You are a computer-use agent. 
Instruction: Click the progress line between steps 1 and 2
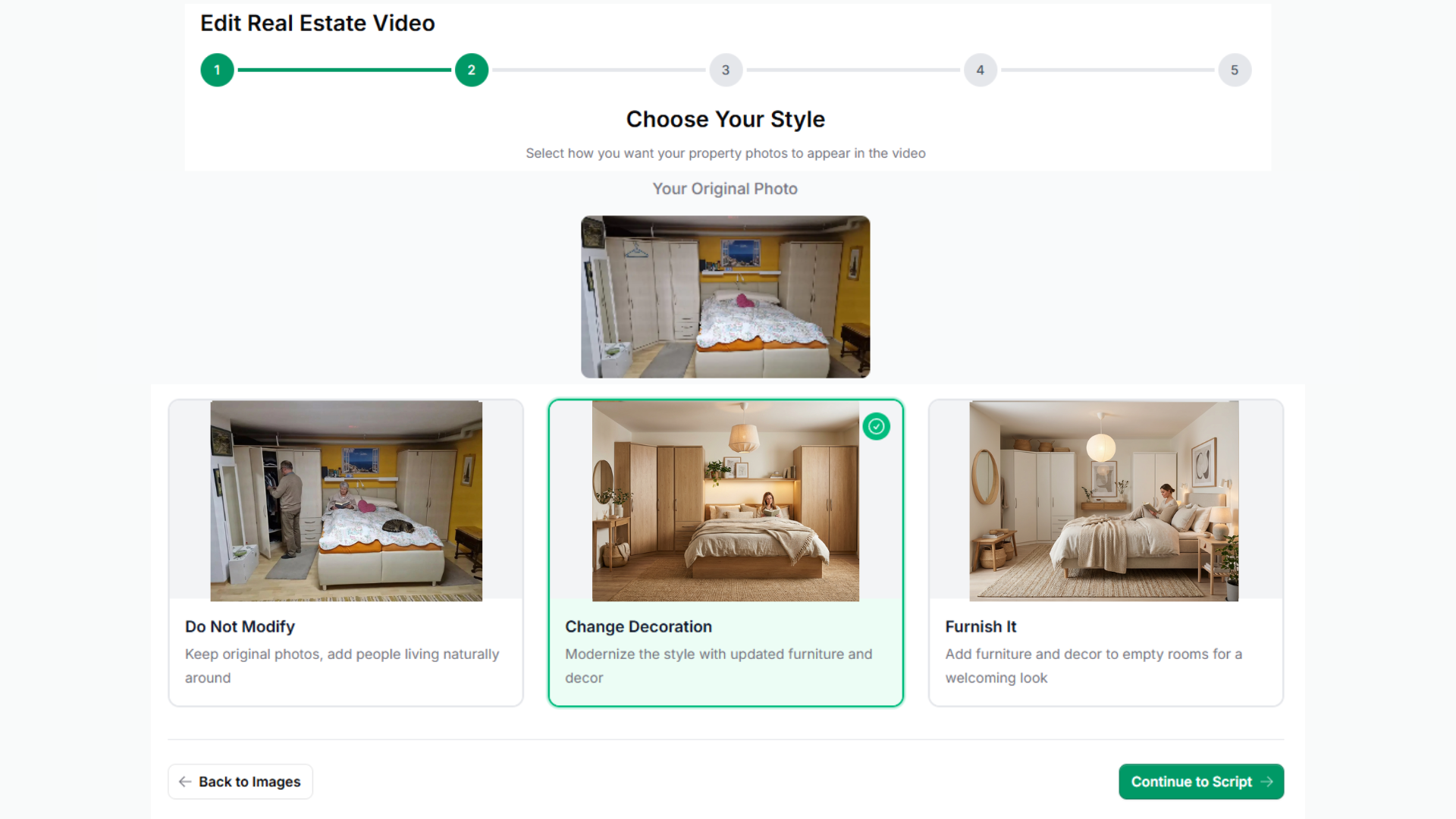pos(344,70)
